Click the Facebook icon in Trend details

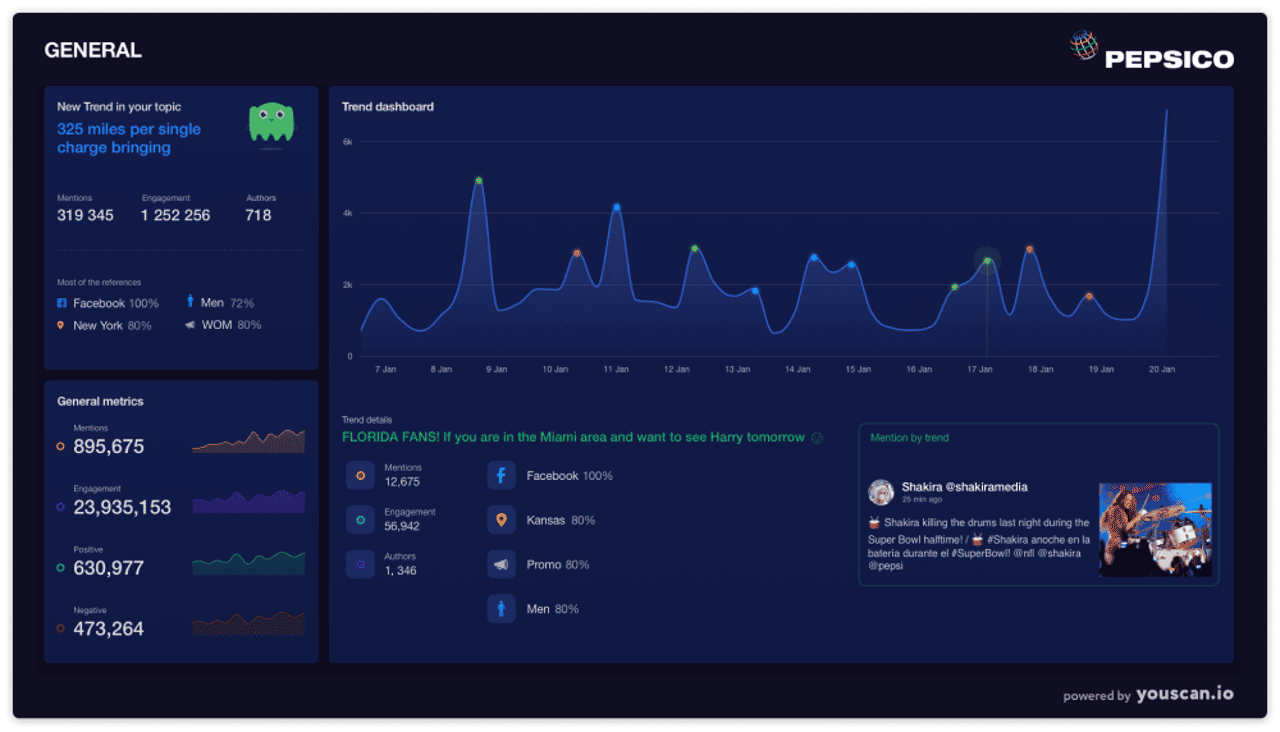coord(501,476)
